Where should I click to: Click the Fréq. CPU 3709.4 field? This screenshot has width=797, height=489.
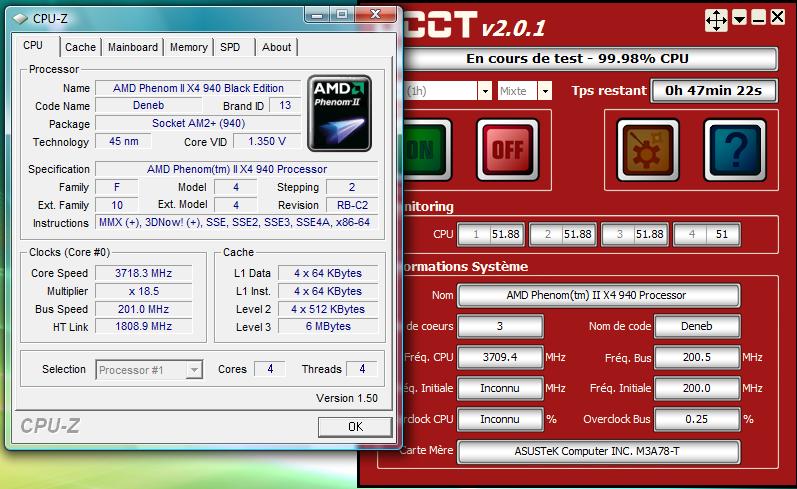click(x=500, y=357)
